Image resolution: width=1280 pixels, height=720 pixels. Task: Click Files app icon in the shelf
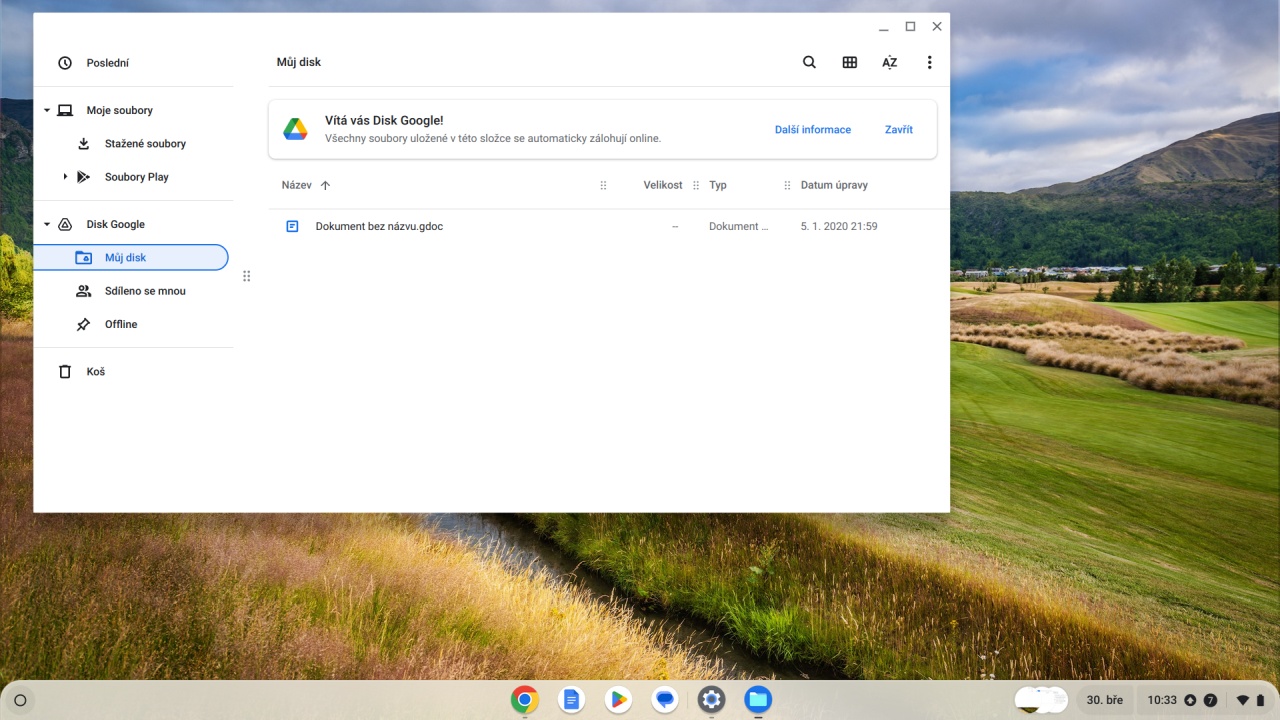click(758, 699)
